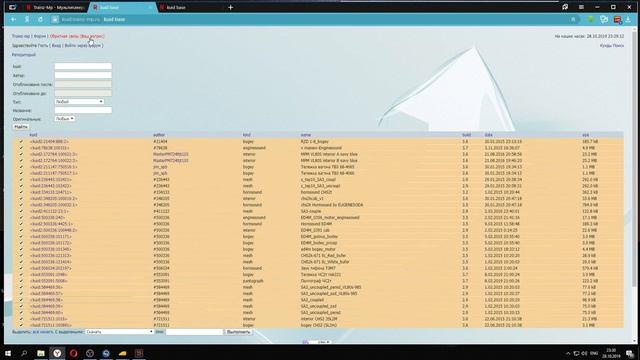Switch to Yandex Browser in the taskbar
The width and height of the screenshot is (640, 360).
coord(57,353)
